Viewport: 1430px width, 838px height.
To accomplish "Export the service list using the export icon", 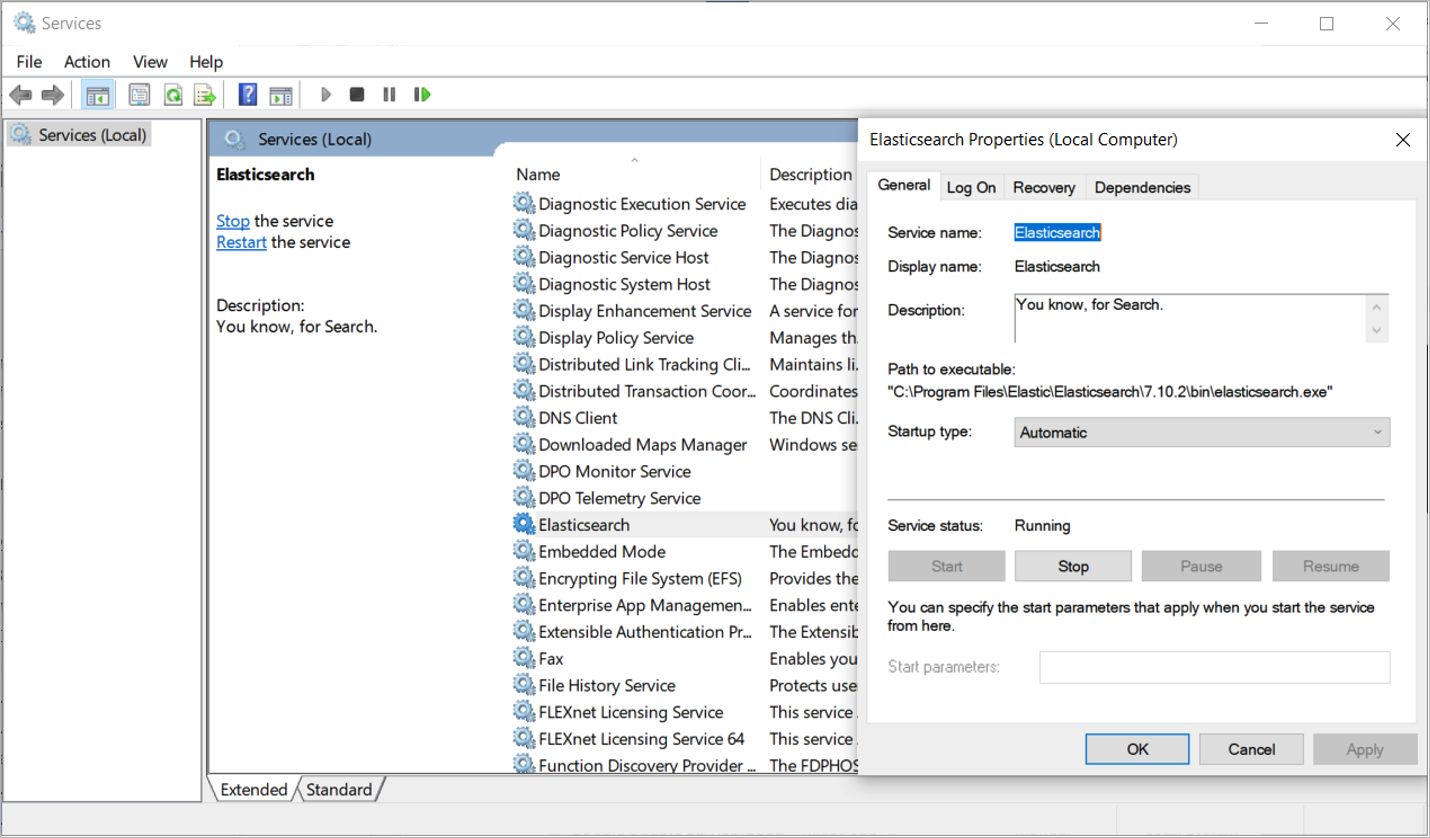I will click(x=204, y=94).
